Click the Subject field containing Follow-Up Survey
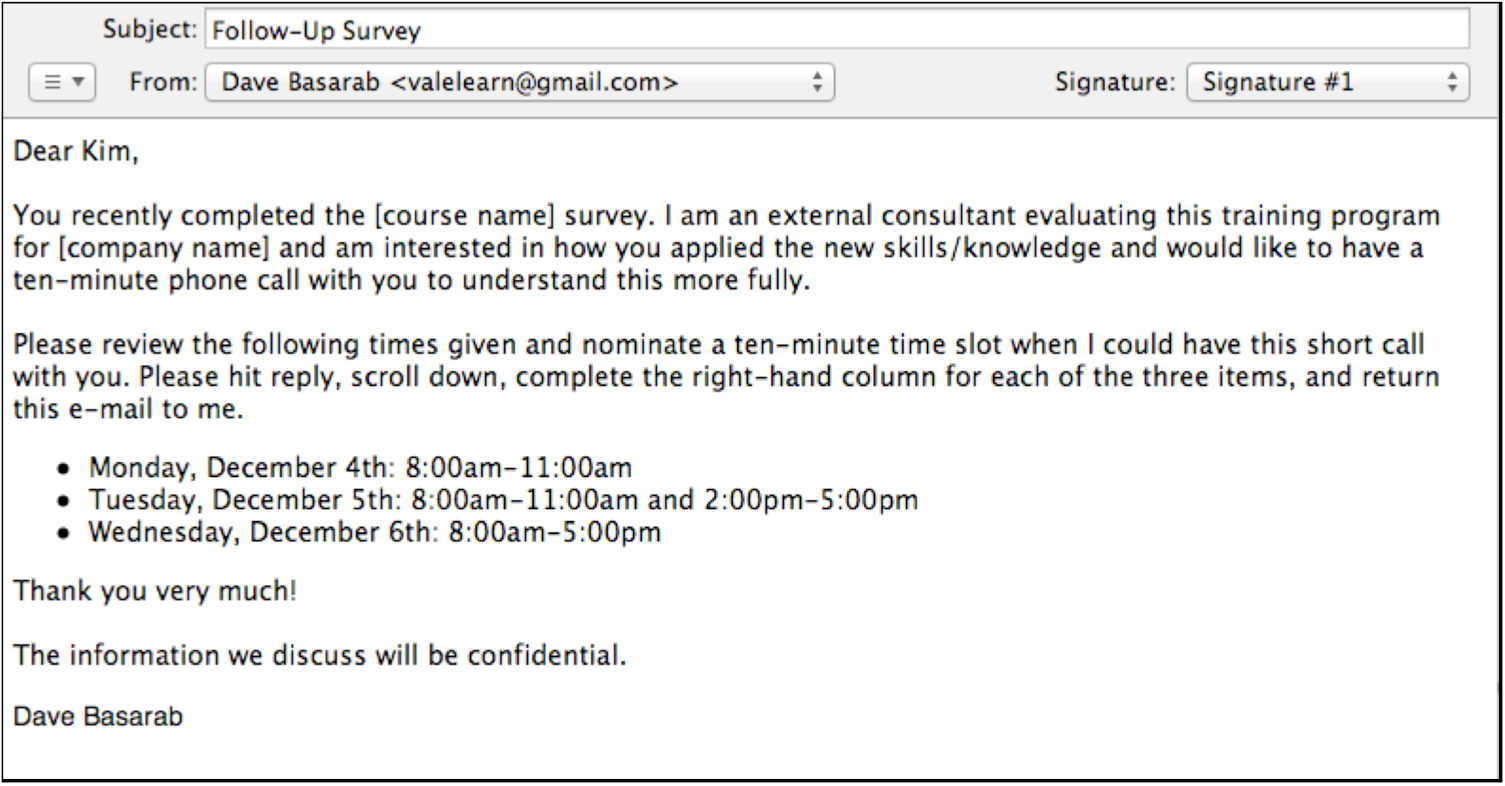This screenshot has height=786, width=1505. coord(836,31)
